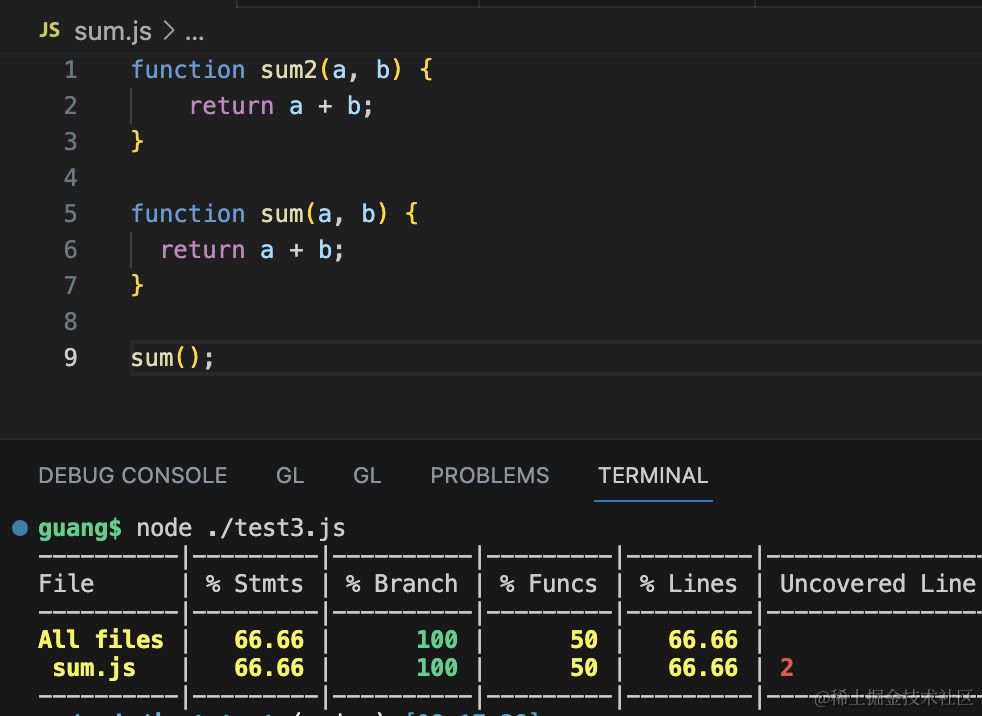The height and width of the screenshot is (716, 982).
Task: Click the node ./test3.js command text
Action: 240,528
